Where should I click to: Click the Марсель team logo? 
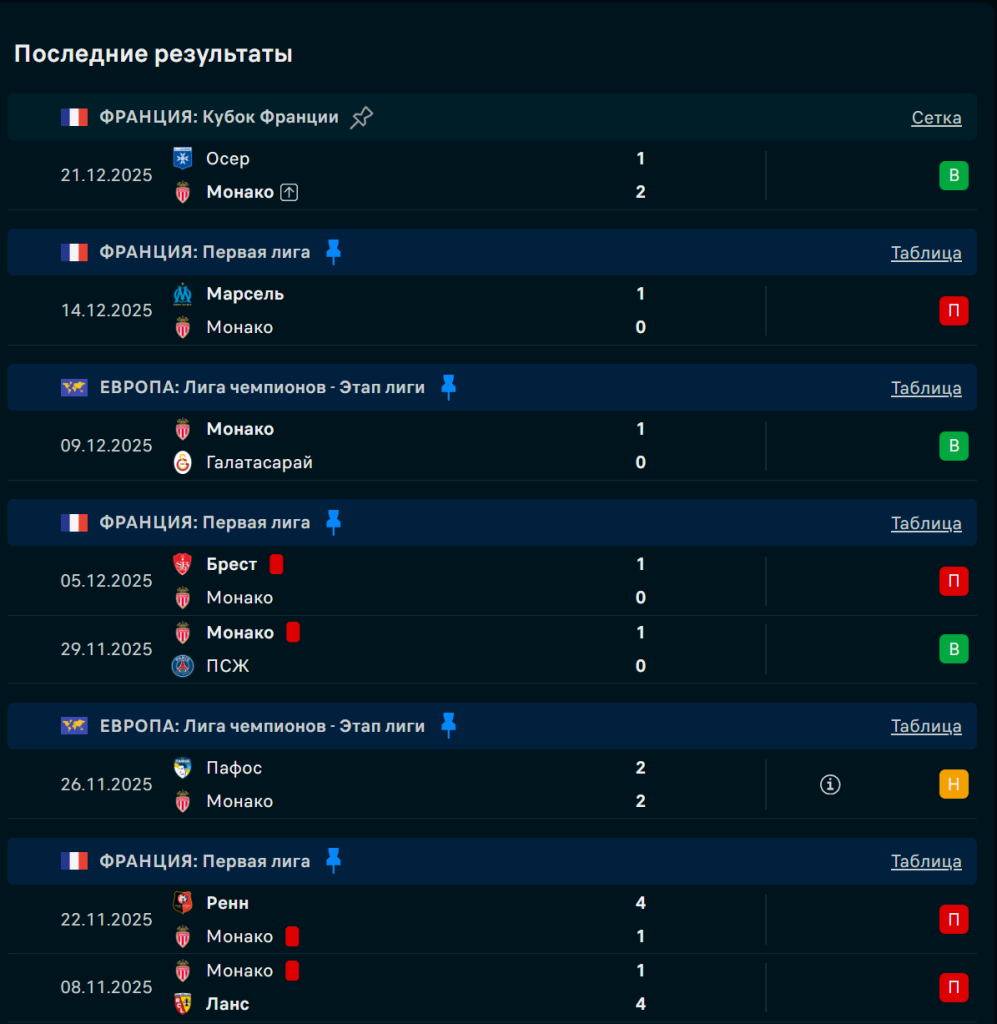pyautogui.click(x=183, y=294)
